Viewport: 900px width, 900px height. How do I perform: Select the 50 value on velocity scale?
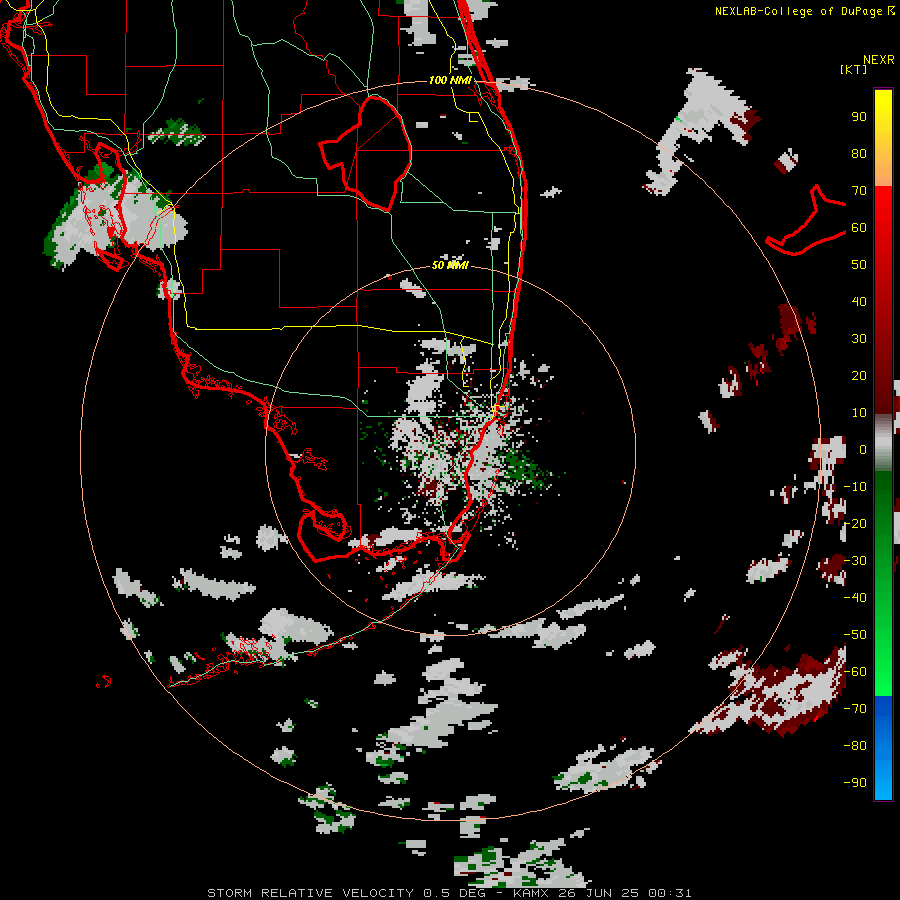[859, 265]
